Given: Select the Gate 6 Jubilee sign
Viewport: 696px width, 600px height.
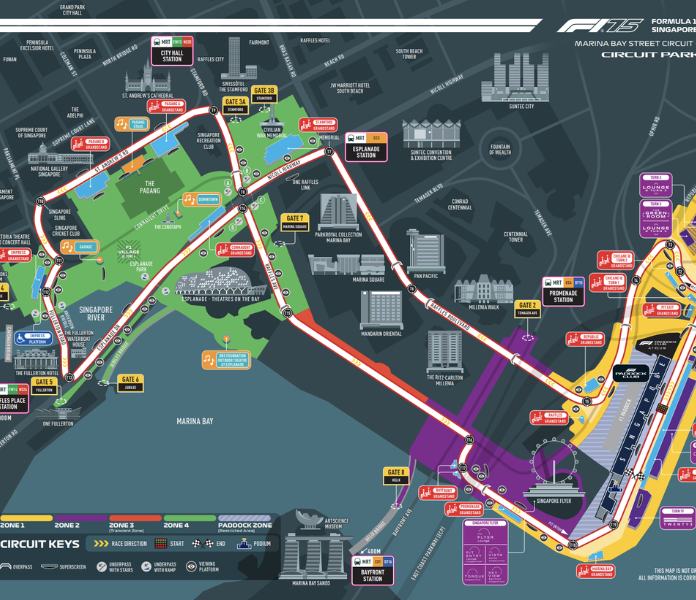Looking at the screenshot, I should [x=130, y=383].
